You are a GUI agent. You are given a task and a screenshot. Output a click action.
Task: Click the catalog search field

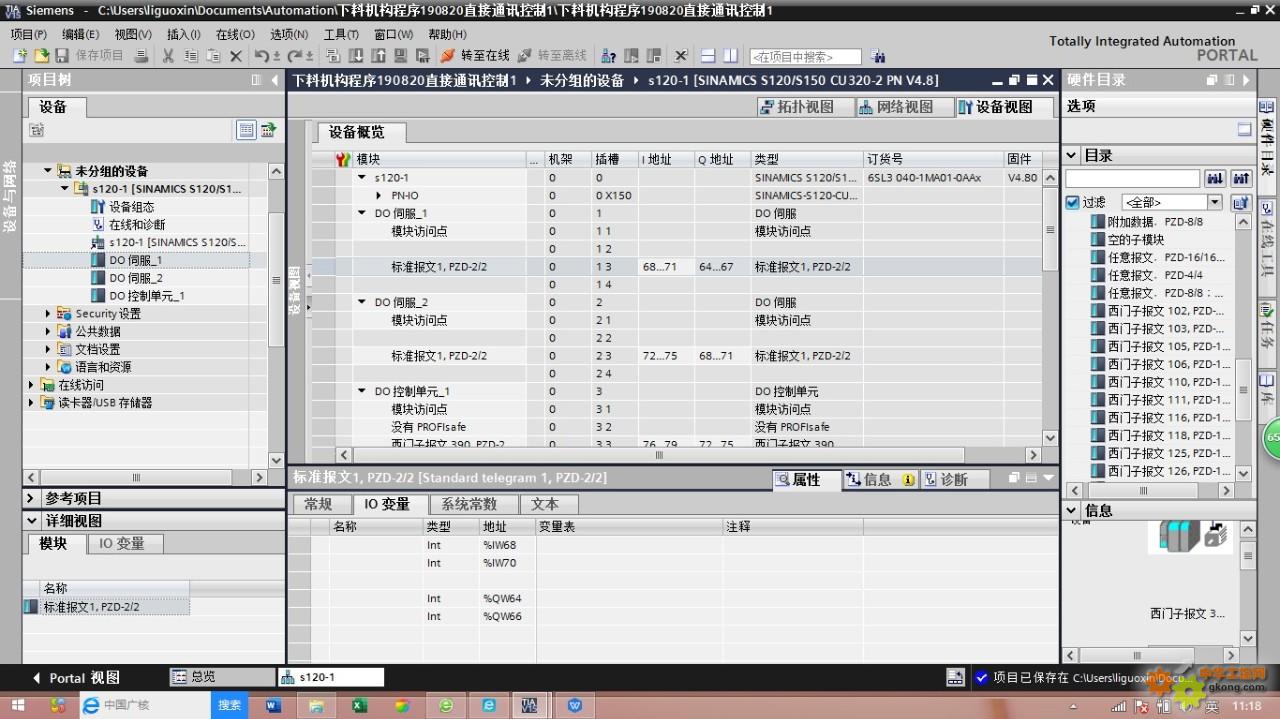coord(1132,179)
